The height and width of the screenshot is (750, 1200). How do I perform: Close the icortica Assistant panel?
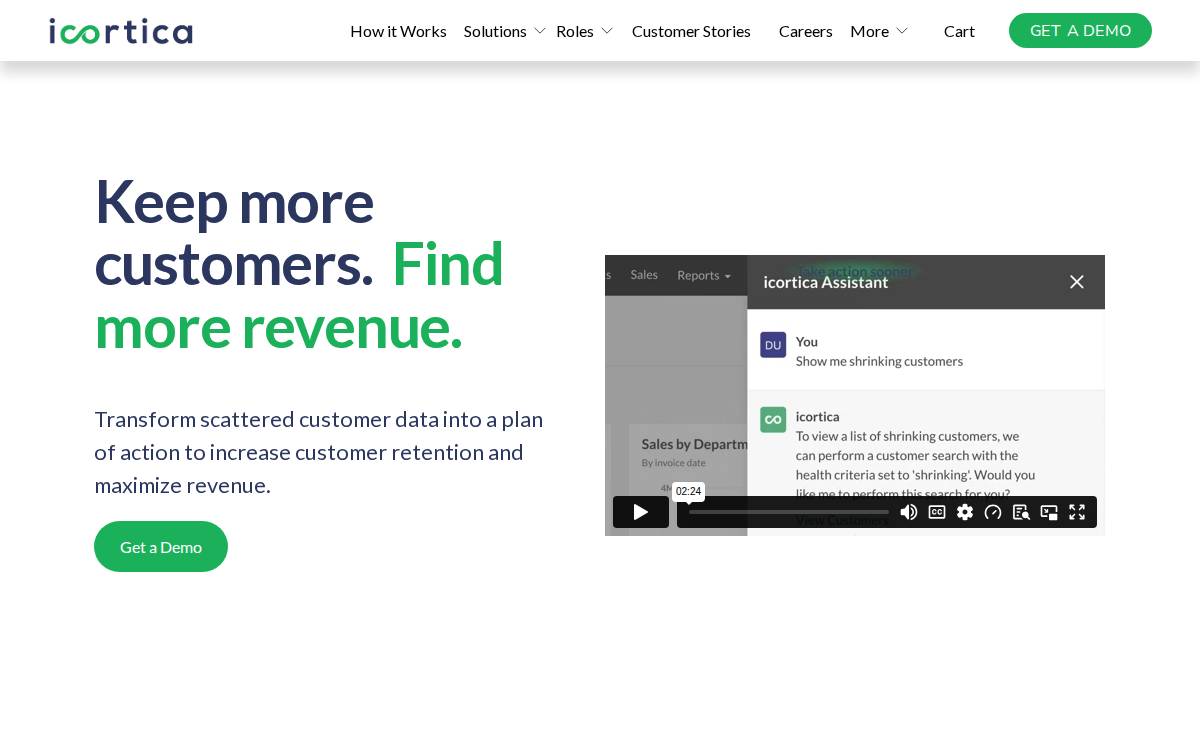click(x=1077, y=282)
